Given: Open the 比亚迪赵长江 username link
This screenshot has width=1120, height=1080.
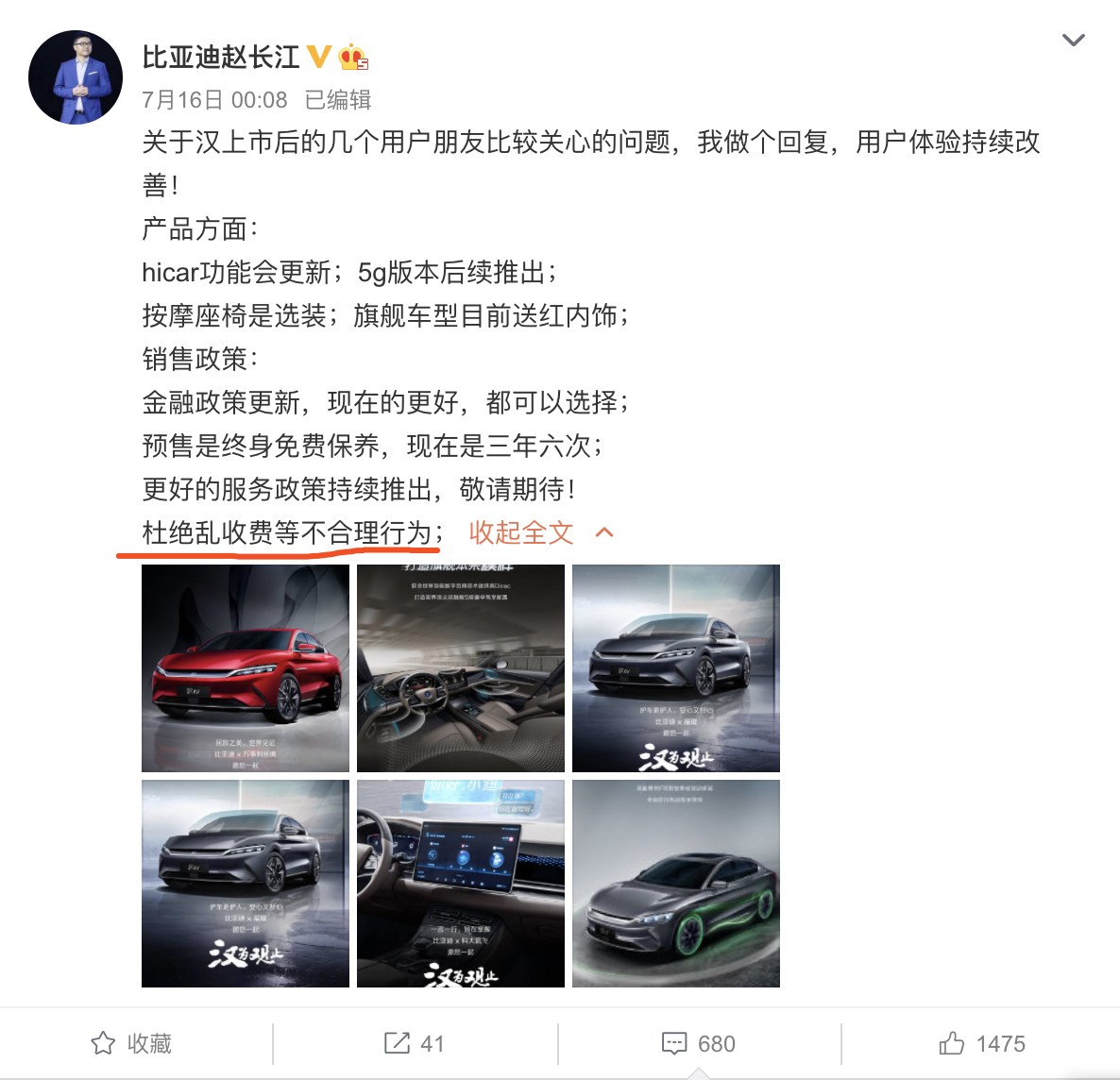Looking at the screenshot, I should coord(221,57).
